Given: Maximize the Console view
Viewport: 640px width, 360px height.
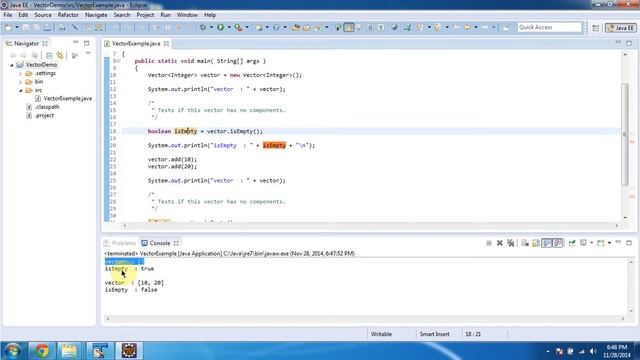Looking at the screenshot, I should (x=629, y=243).
